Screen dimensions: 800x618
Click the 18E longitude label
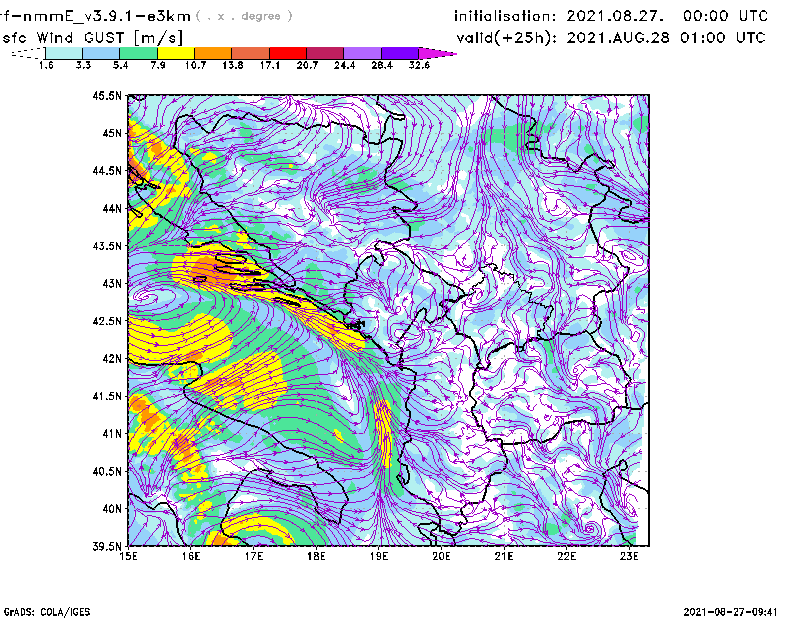click(316, 556)
